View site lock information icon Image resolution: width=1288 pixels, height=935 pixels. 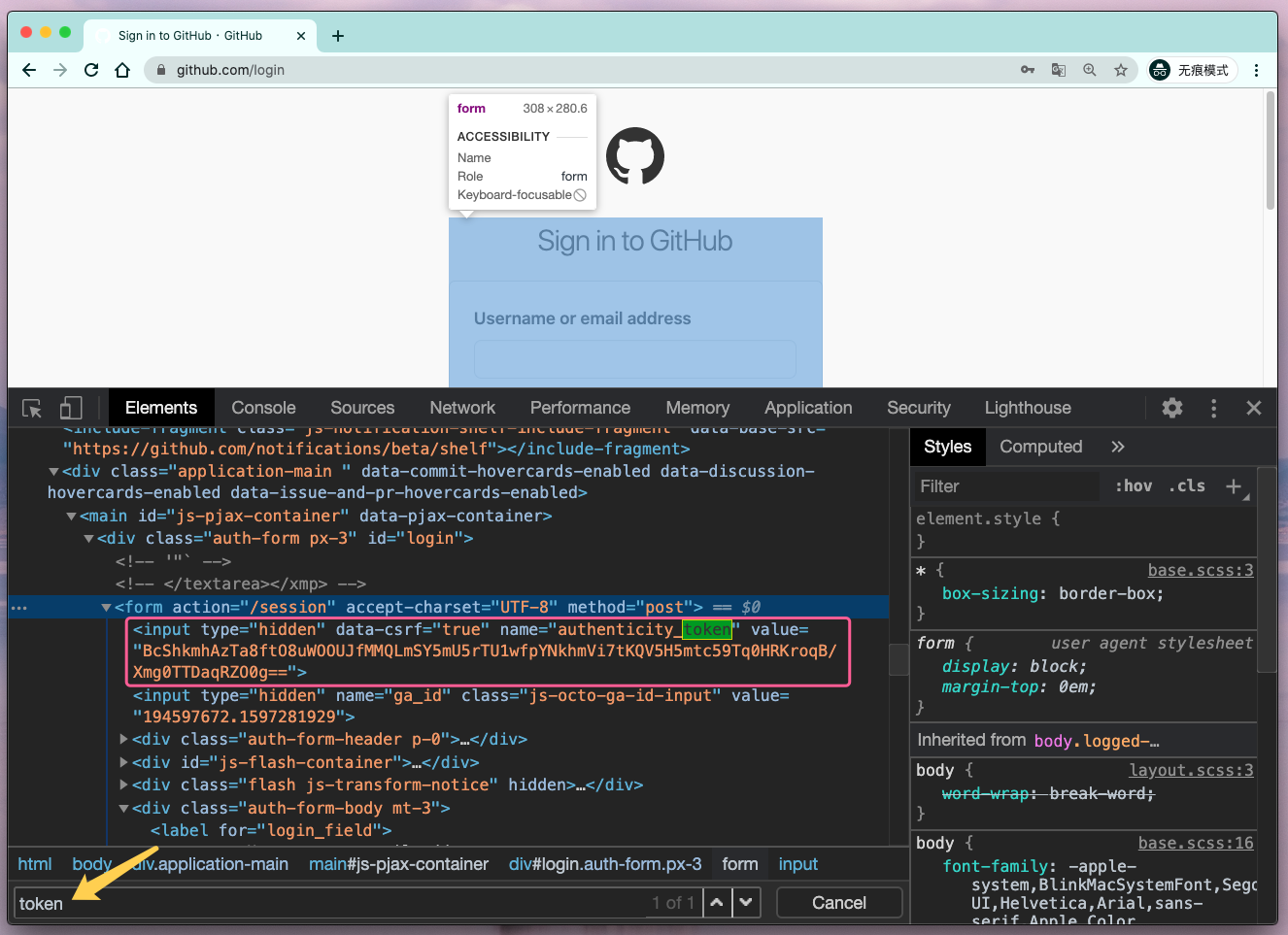[x=160, y=70]
